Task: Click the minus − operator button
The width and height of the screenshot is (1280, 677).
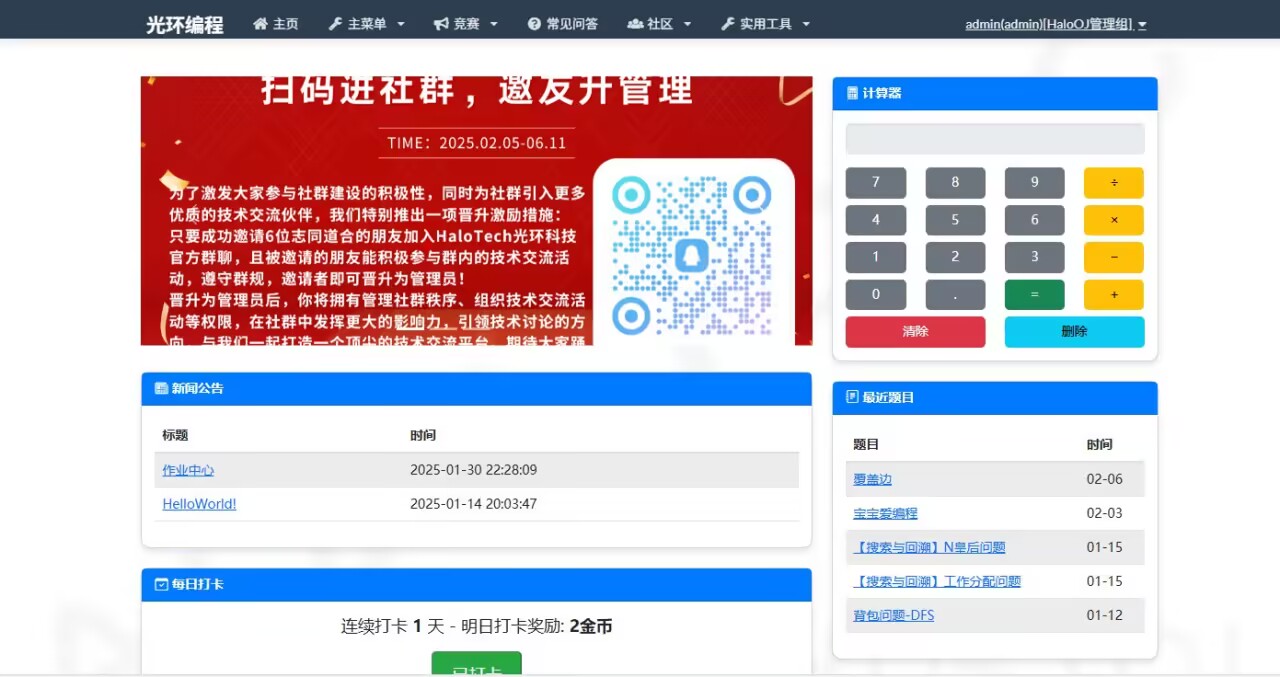Action: pyautogui.click(x=1114, y=257)
